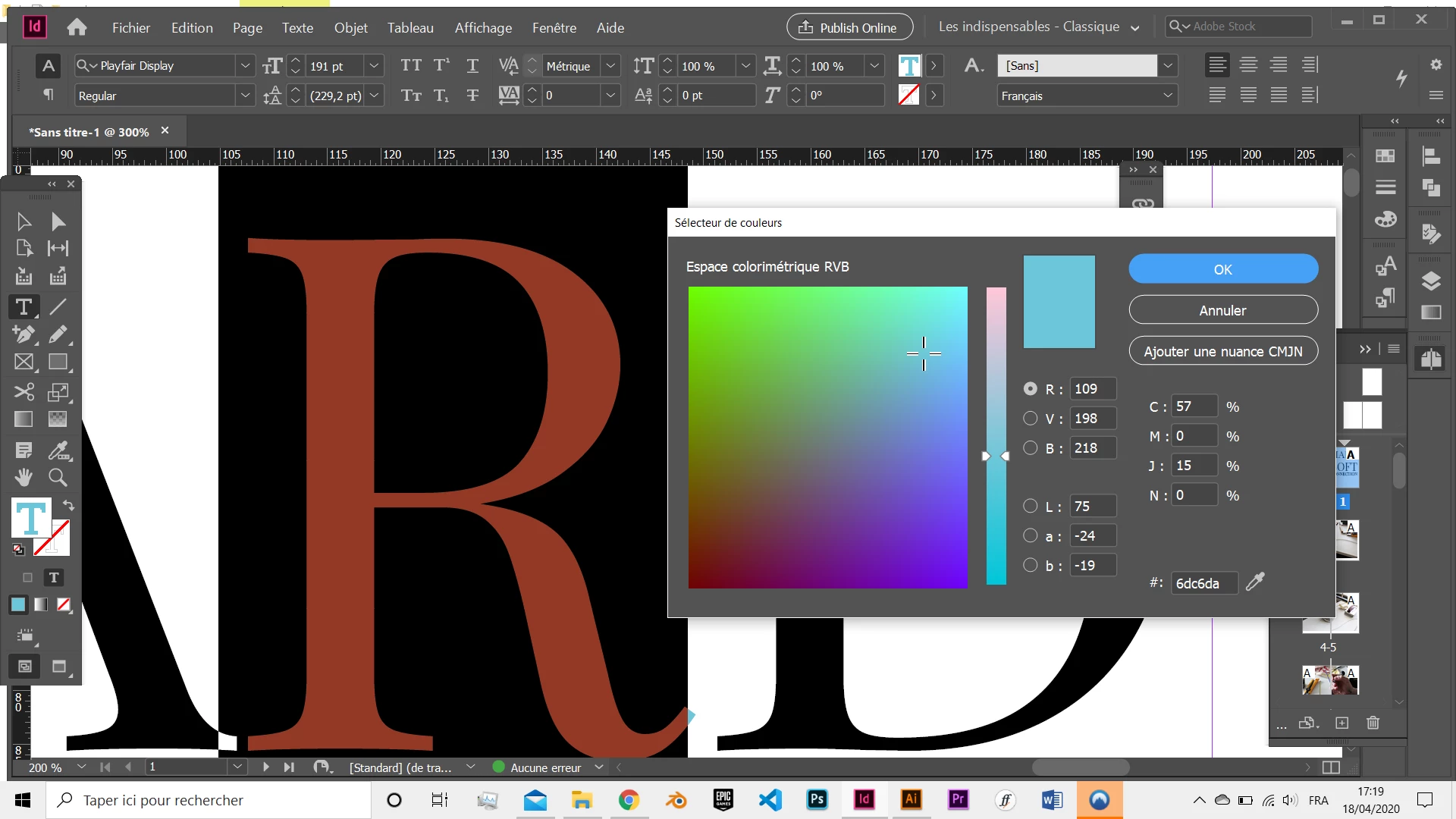
Task: Click the All Caps TT icon
Action: [x=411, y=66]
